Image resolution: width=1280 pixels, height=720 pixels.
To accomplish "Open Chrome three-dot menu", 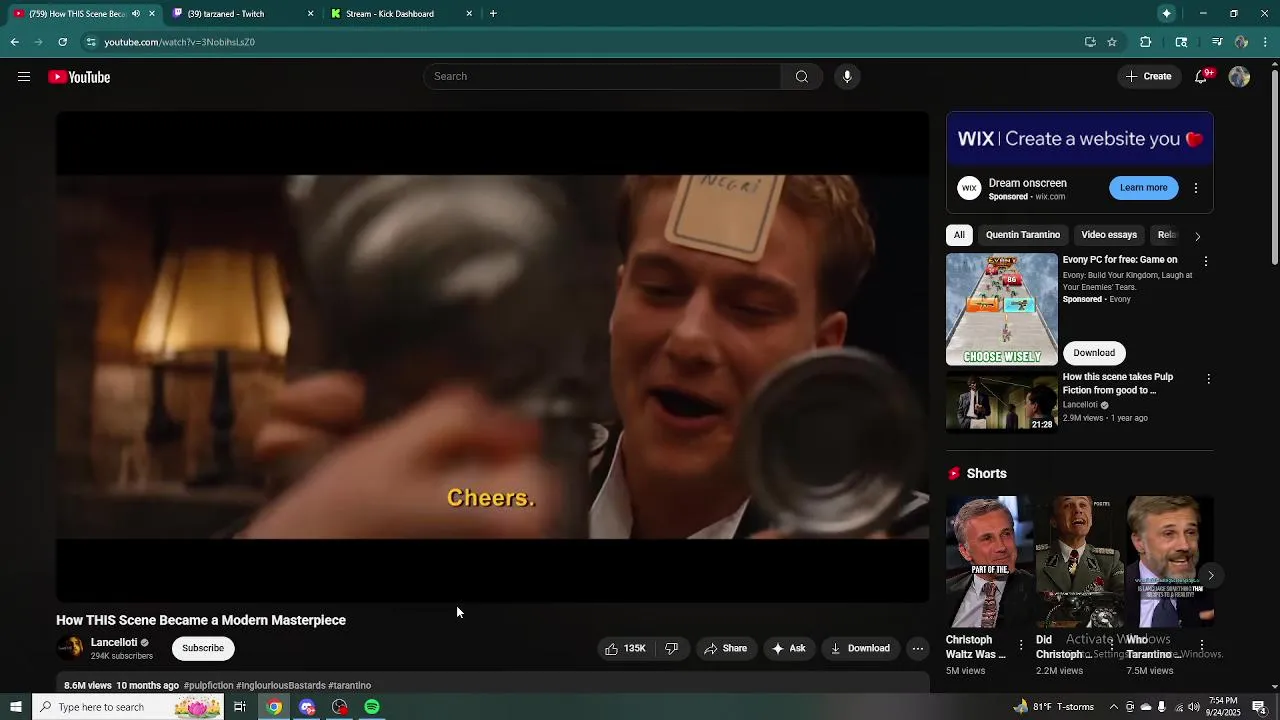I will click(1266, 42).
